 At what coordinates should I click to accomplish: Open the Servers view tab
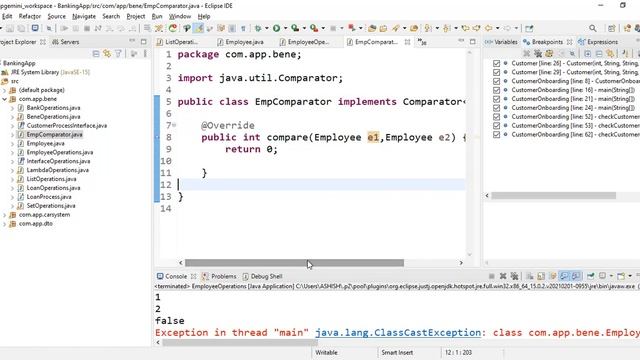point(66,42)
